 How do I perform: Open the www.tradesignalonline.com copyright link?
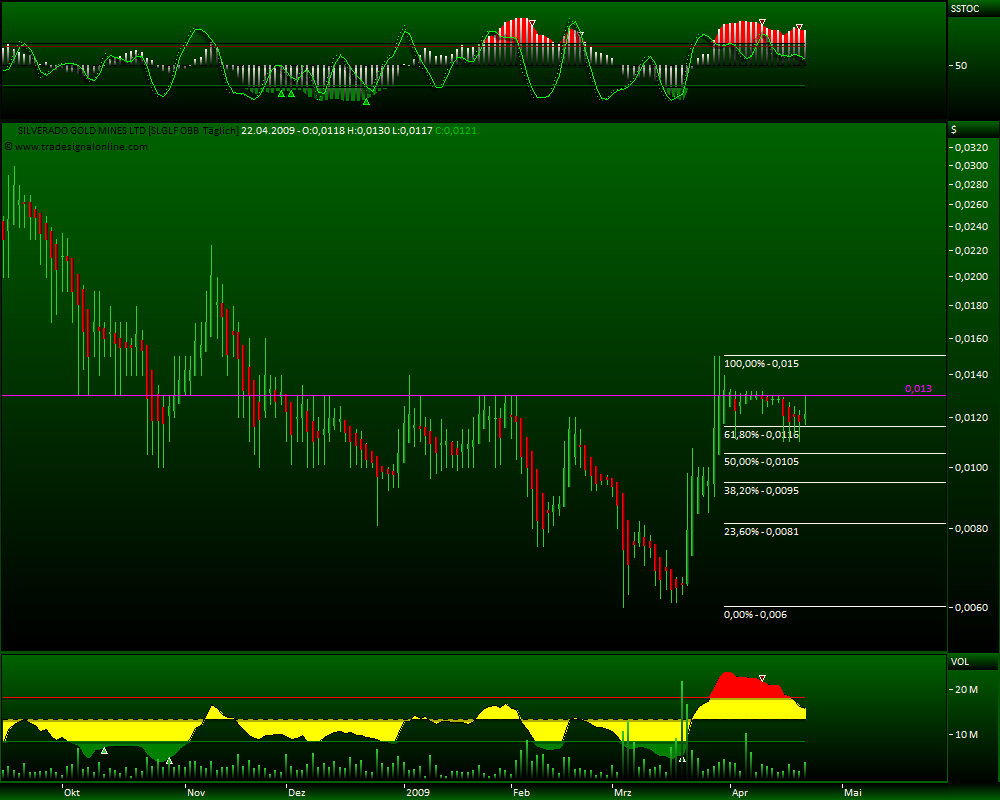tap(80, 147)
